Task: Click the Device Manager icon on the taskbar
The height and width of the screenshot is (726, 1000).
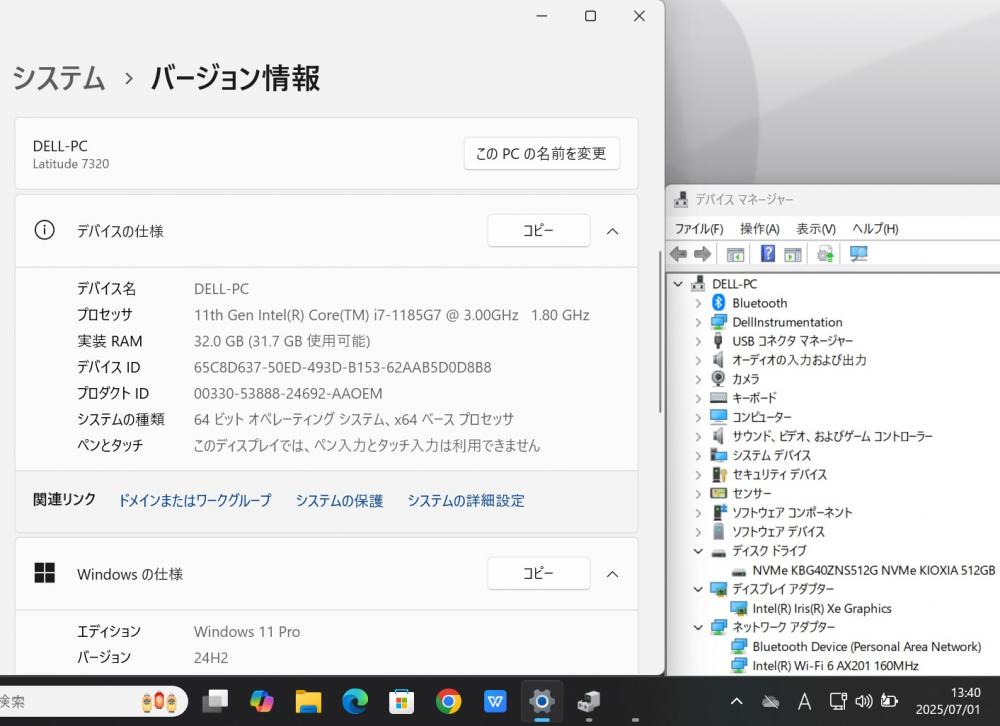Action: 588,701
